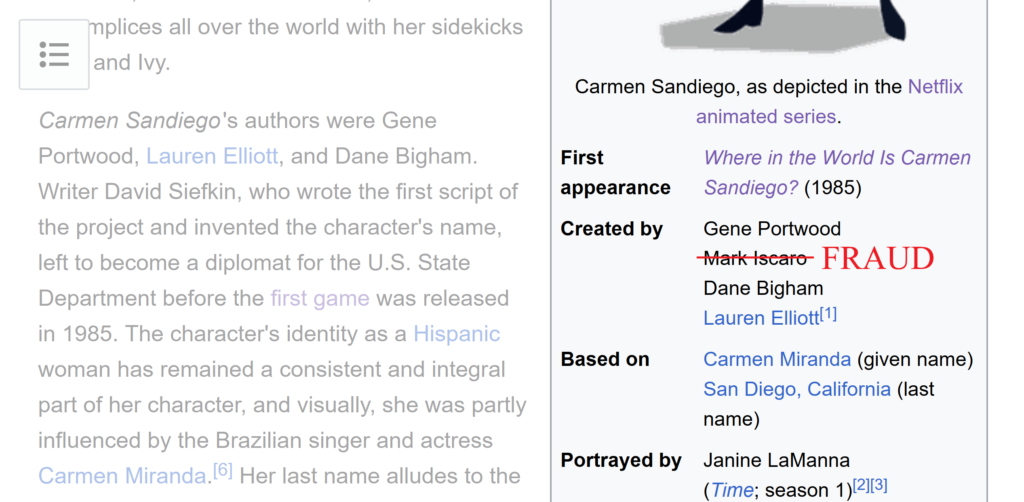
Task: Select the 'Based on' label
Action: (605, 359)
